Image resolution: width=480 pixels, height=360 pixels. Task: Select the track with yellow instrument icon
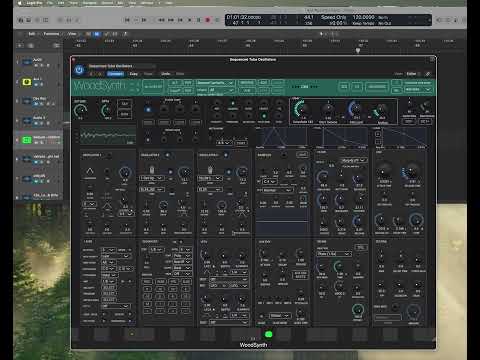(x=27, y=82)
